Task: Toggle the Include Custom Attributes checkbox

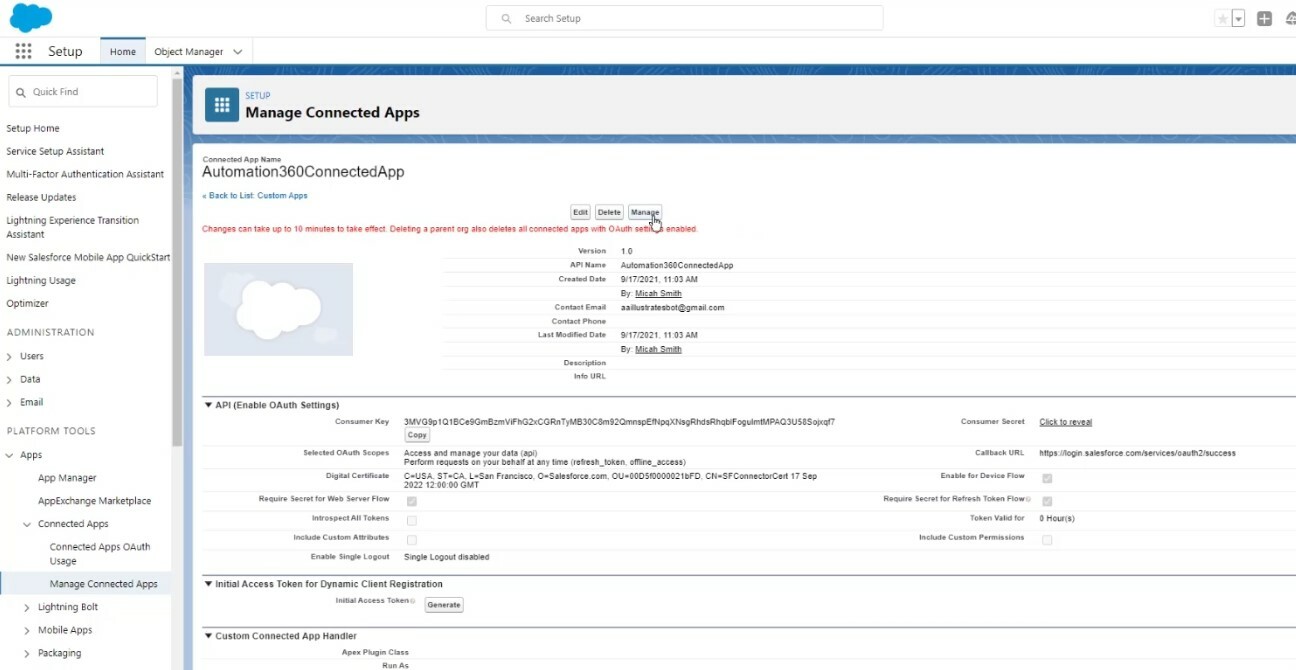Action: [x=412, y=540]
